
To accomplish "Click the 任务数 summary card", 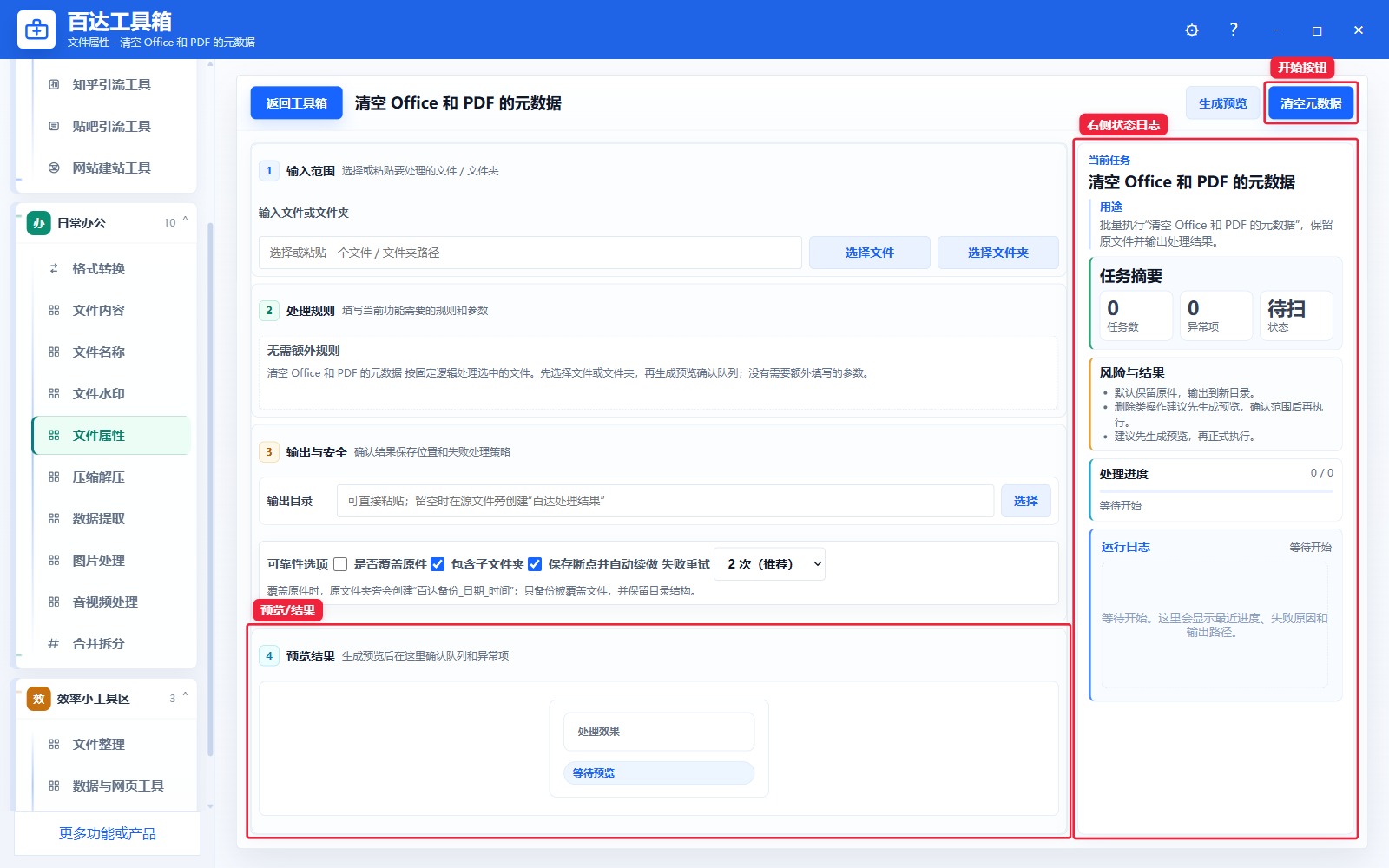I will point(1136,315).
